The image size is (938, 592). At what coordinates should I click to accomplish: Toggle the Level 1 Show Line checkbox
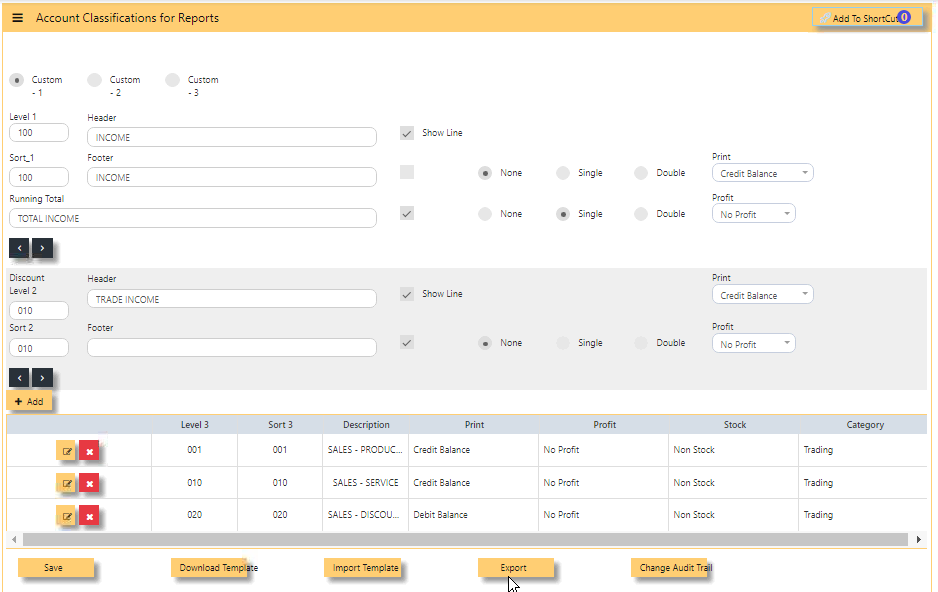pyautogui.click(x=407, y=133)
